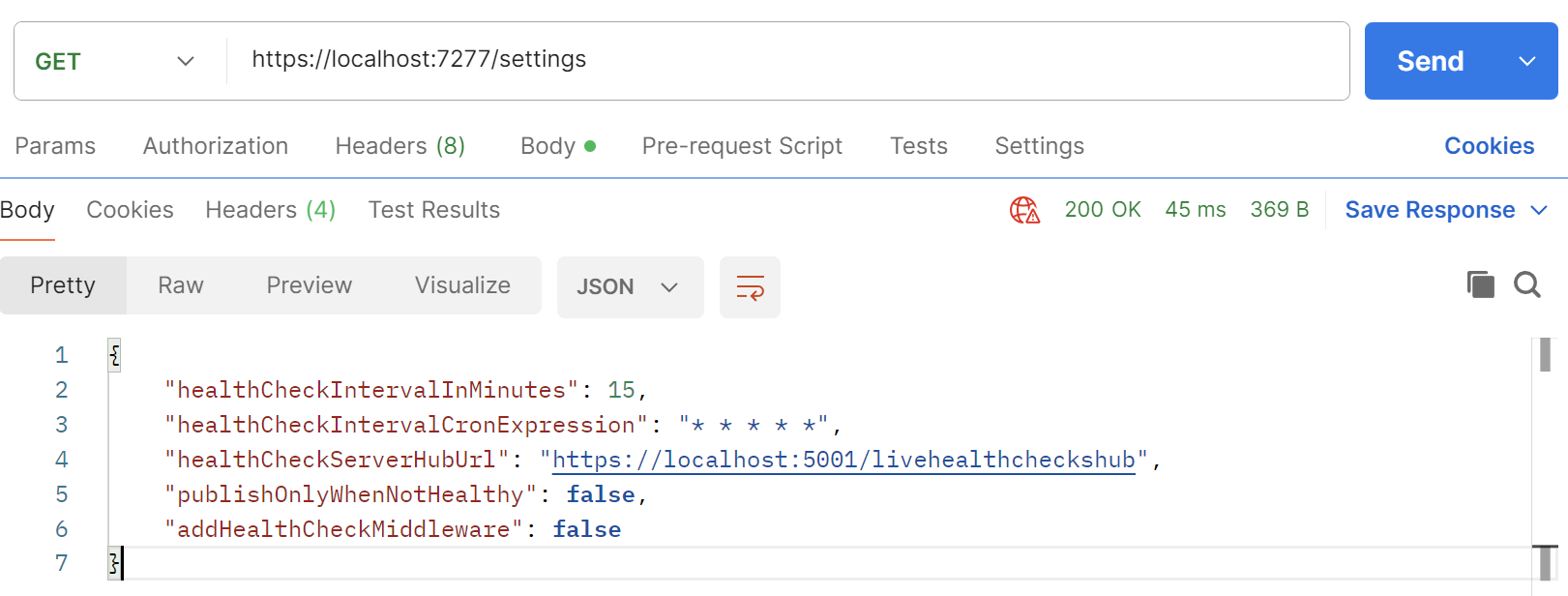Open the Authorization tab
The height and width of the screenshot is (596, 1568).
click(216, 146)
